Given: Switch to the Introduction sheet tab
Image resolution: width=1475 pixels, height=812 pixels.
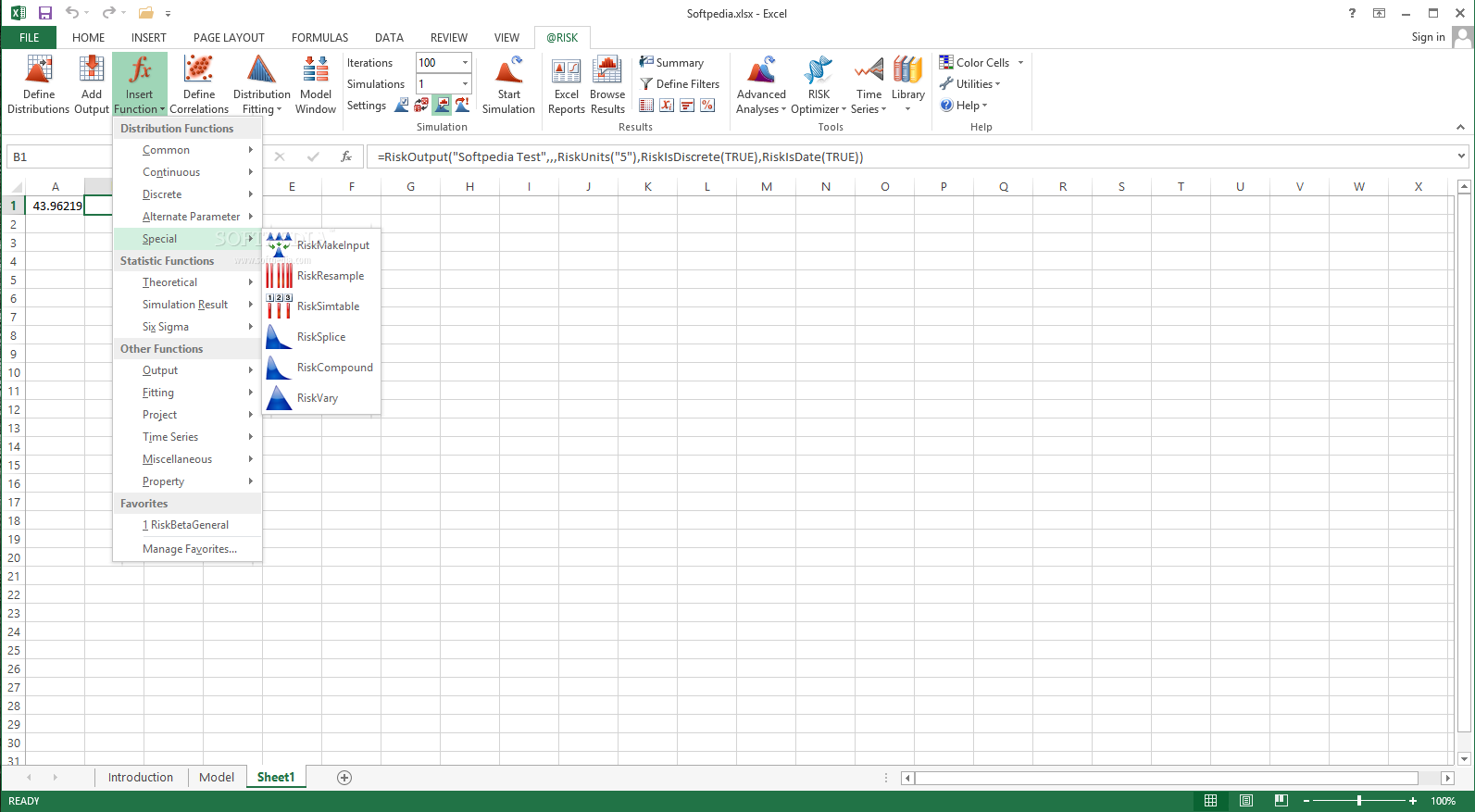Looking at the screenshot, I should [x=141, y=778].
